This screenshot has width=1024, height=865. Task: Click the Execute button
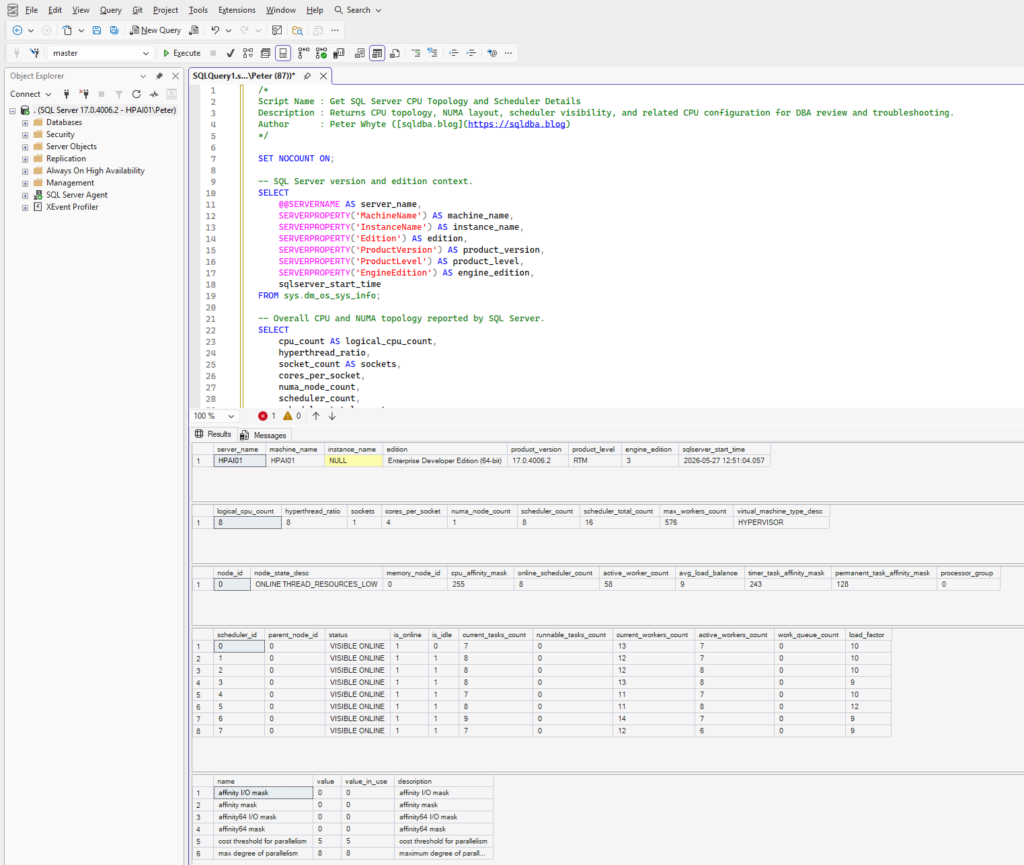click(x=182, y=53)
